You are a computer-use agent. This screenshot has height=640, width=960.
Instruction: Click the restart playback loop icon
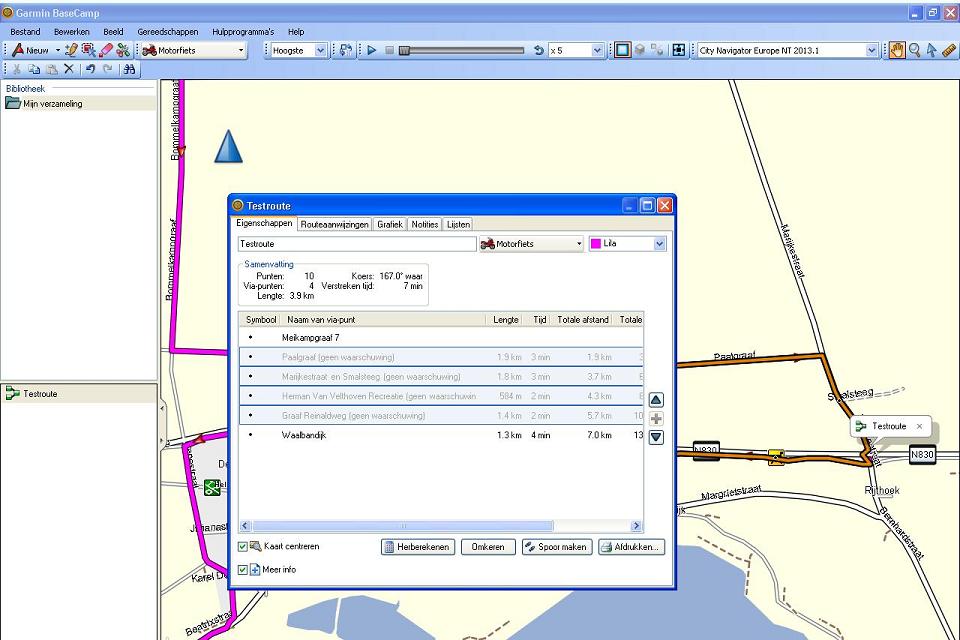click(539, 50)
